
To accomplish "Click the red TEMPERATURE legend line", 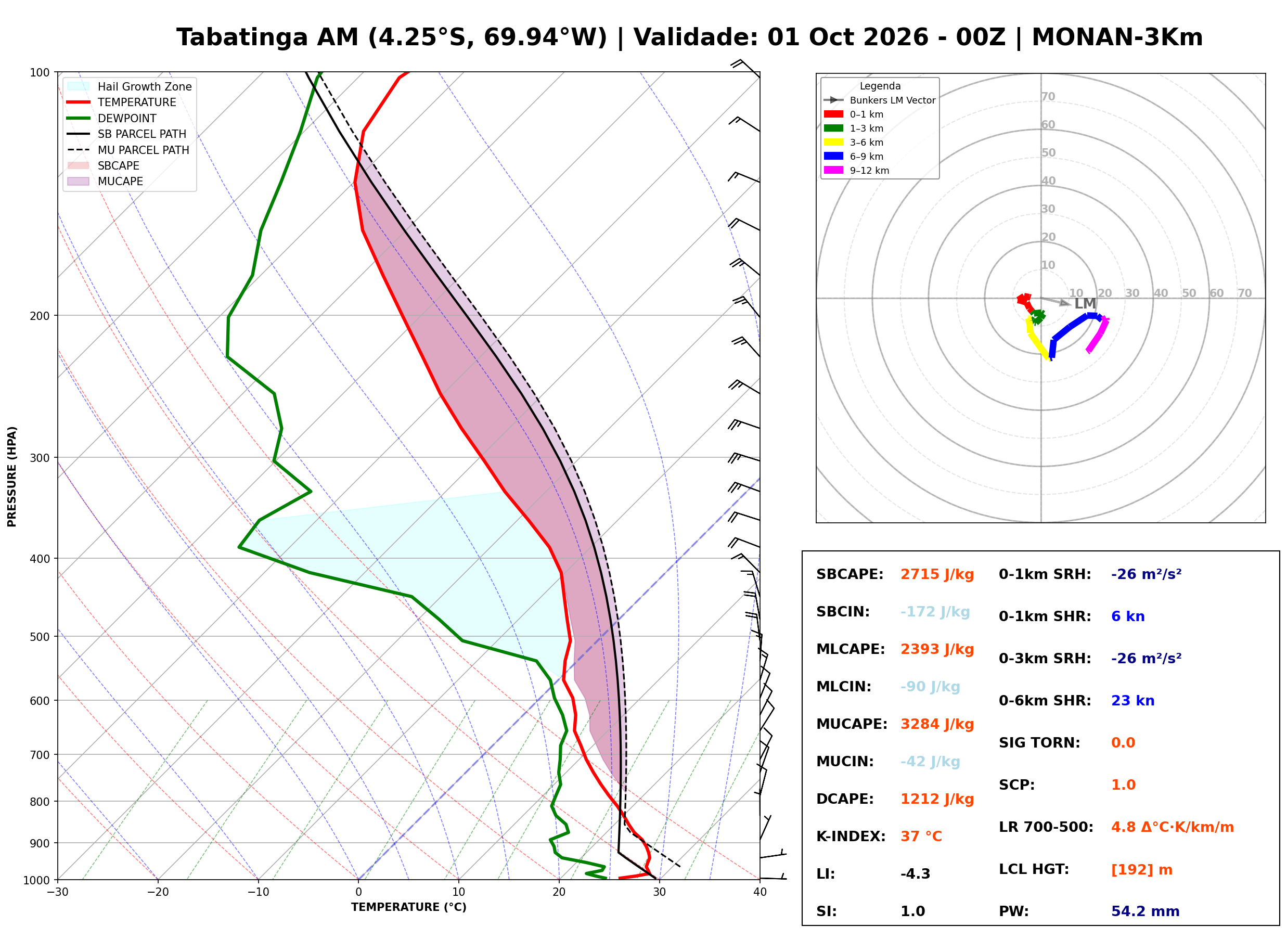I will pos(79,102).
